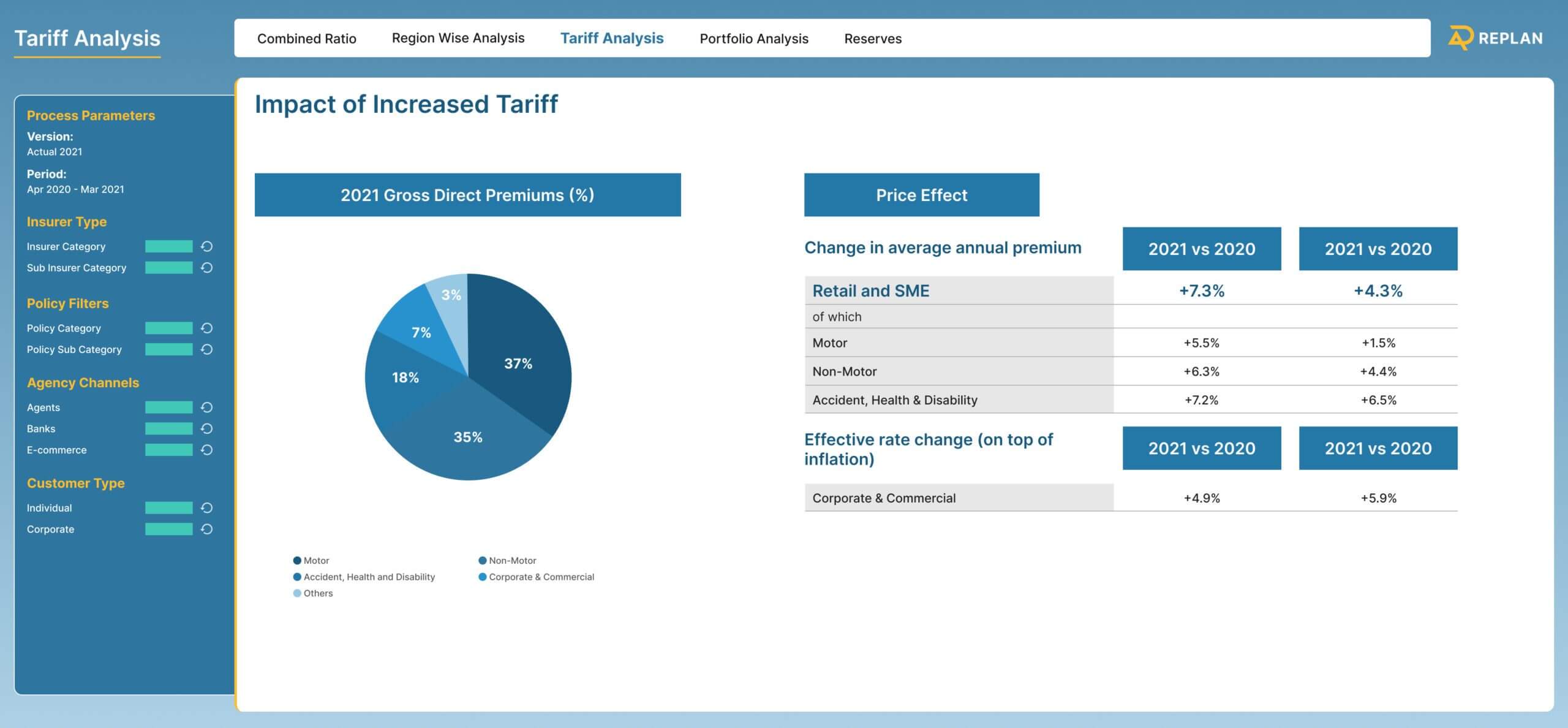Reset the Policy Sub Category filter
This screenshot has width=1568, height=728.
[x=207, y=349]
